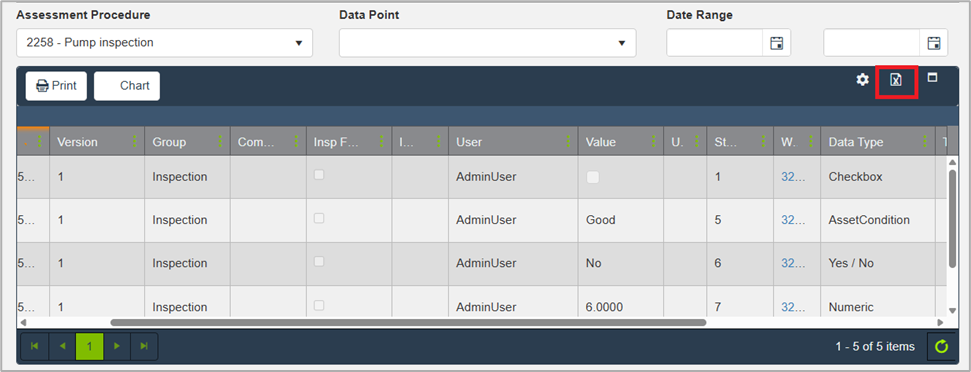Open Value column menu dots
The image size is (971, 372).
coord(654,142)
